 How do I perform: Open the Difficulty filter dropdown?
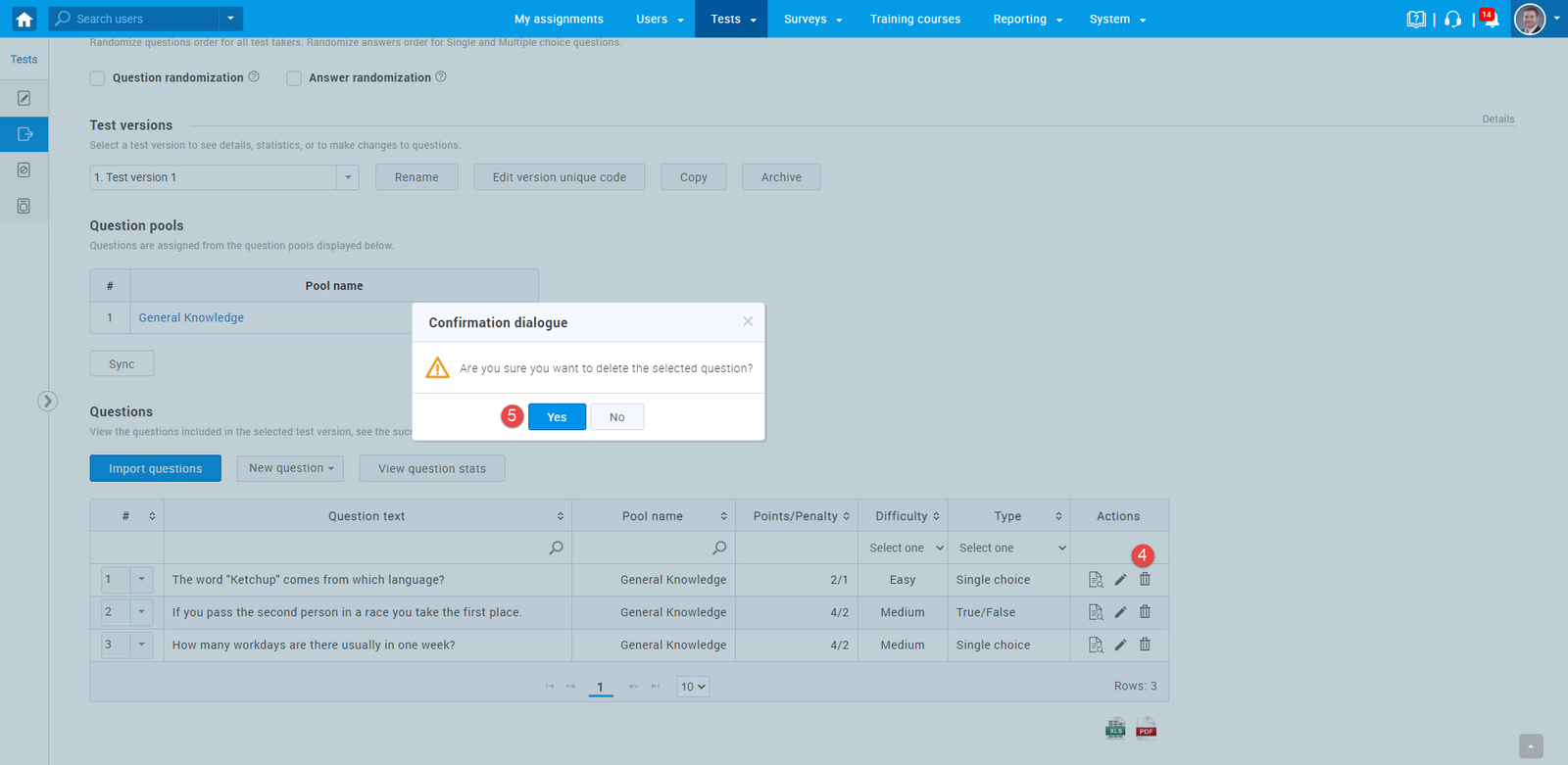906,549
